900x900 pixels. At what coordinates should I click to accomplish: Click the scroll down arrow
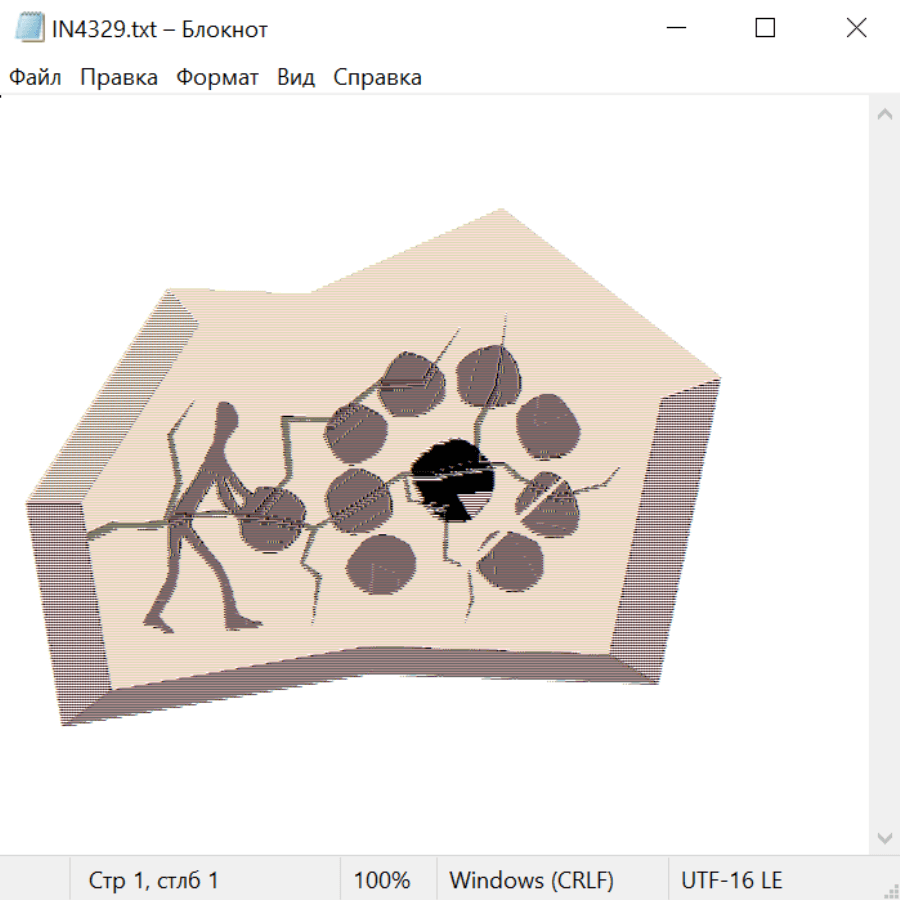(x=884, y=837)
